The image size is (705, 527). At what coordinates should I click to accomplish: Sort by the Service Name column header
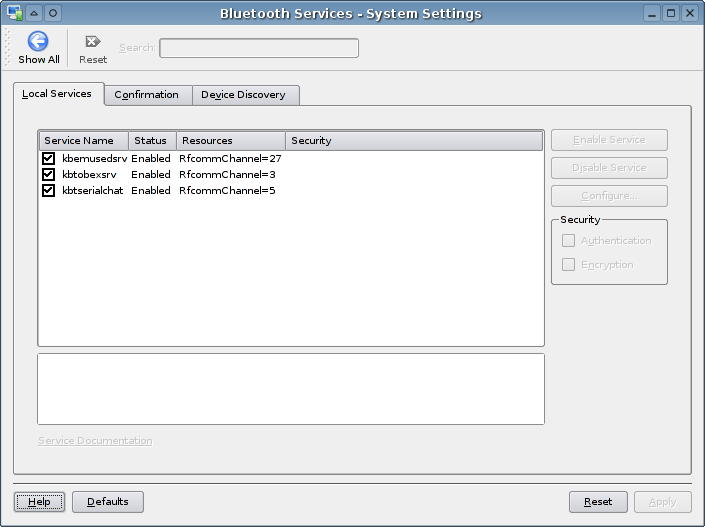coord(84,141)
